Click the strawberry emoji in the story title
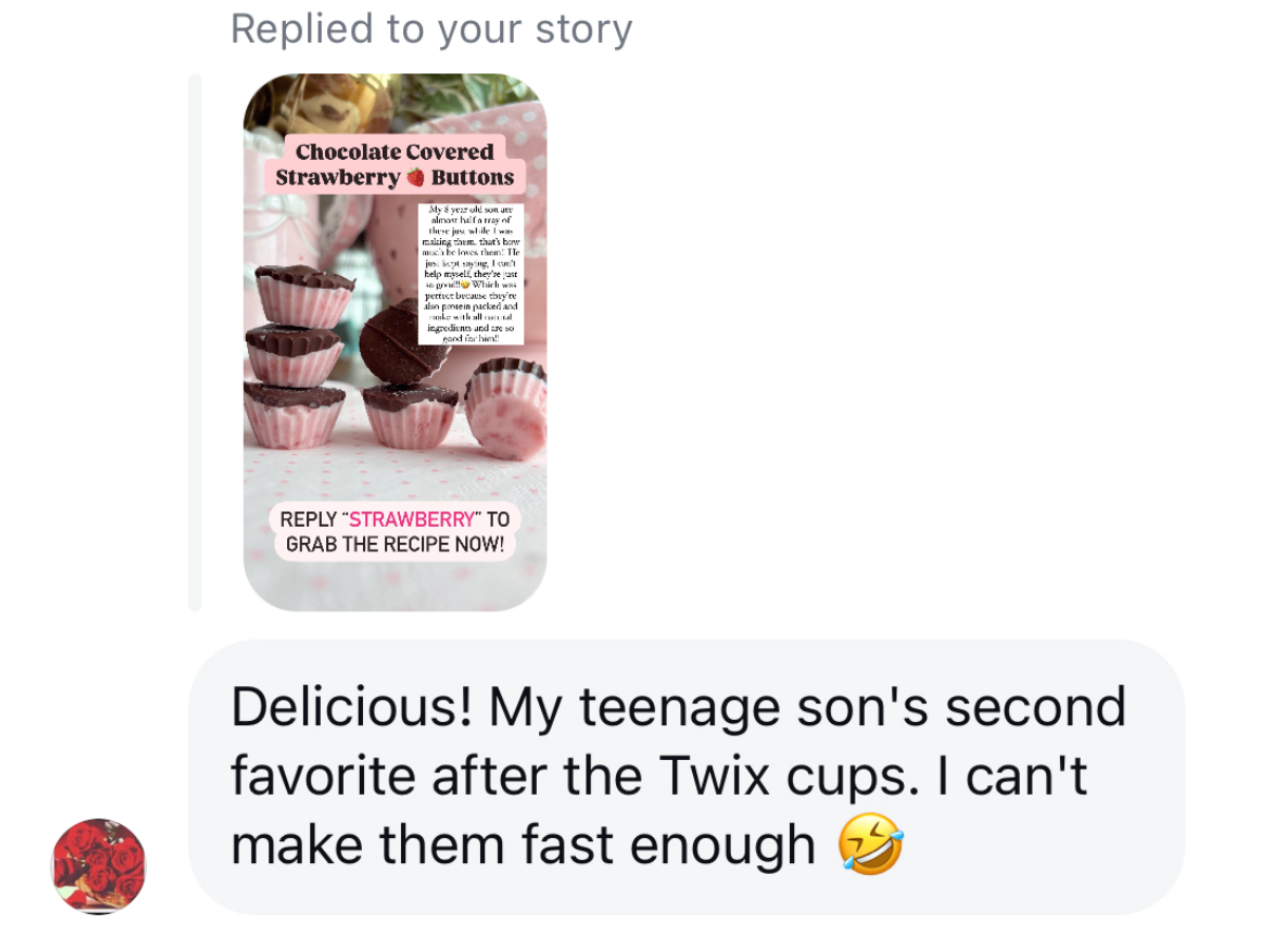 [x=415, y=178]
